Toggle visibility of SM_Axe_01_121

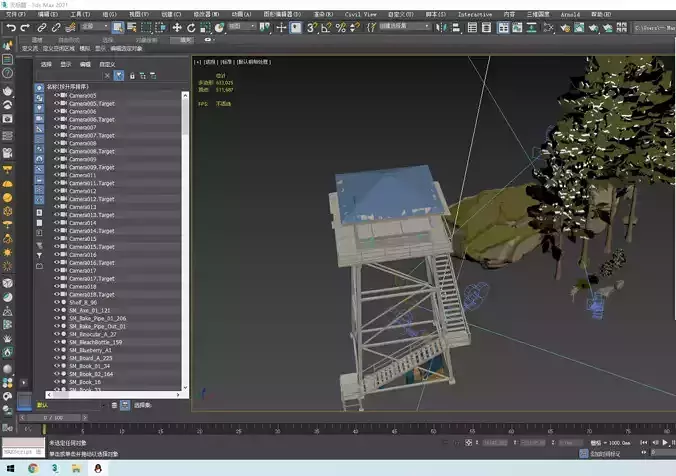pos(56,310)
